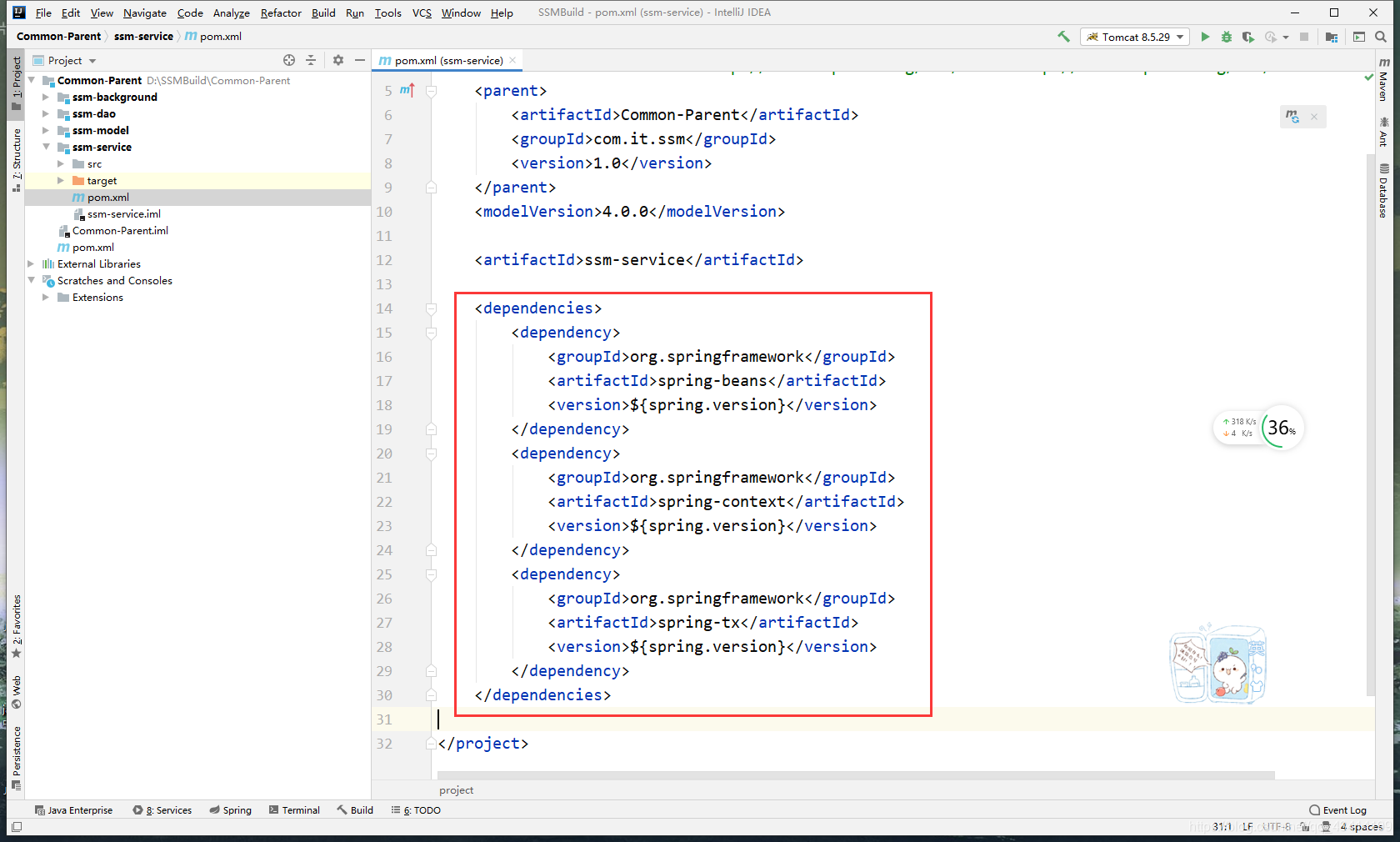Expand the ssm-dao module node

tap(46, 113)
